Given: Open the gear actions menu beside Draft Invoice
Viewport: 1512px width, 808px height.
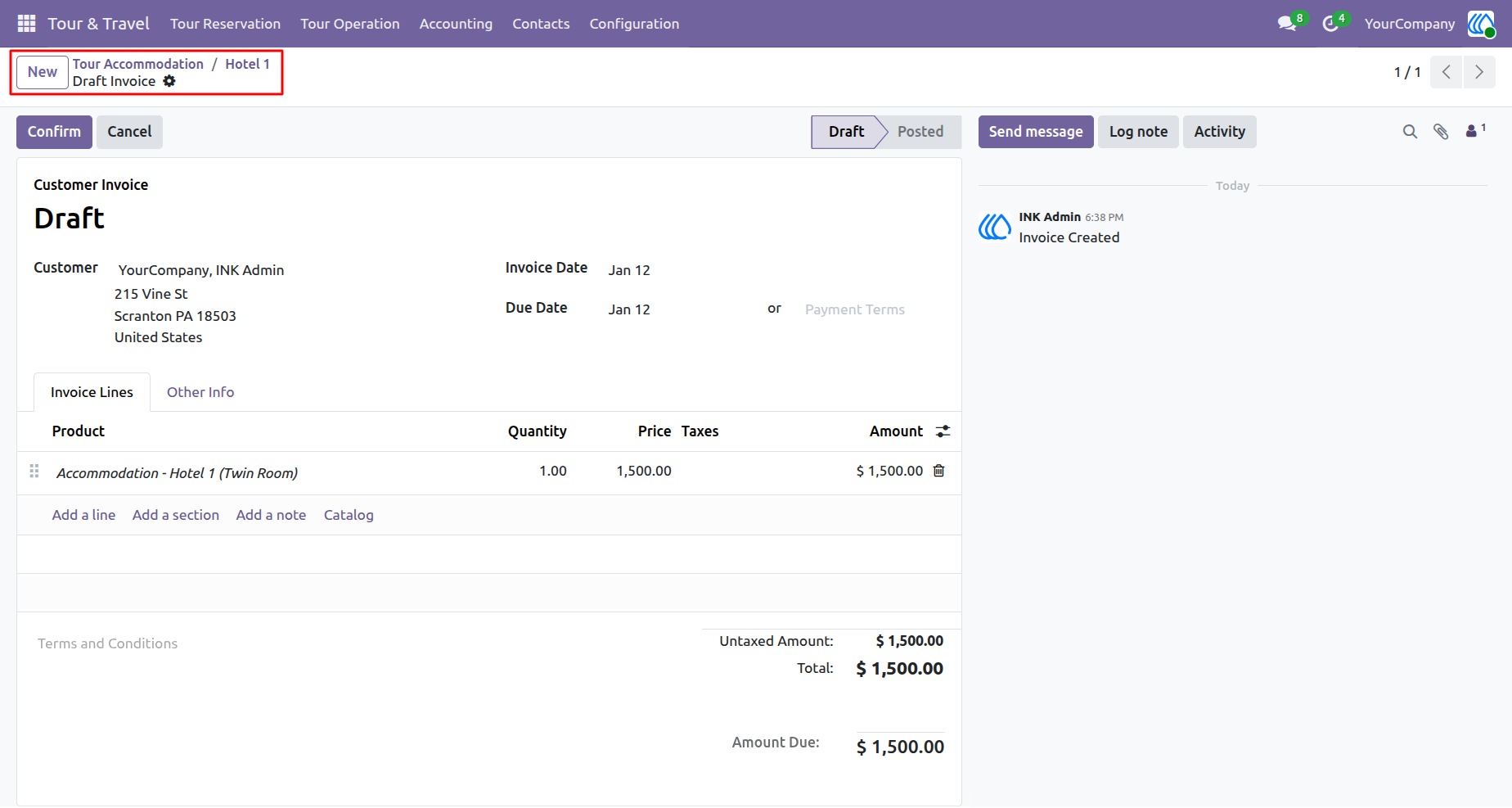Looking at the screenshot, I should (x=169, y=81).
